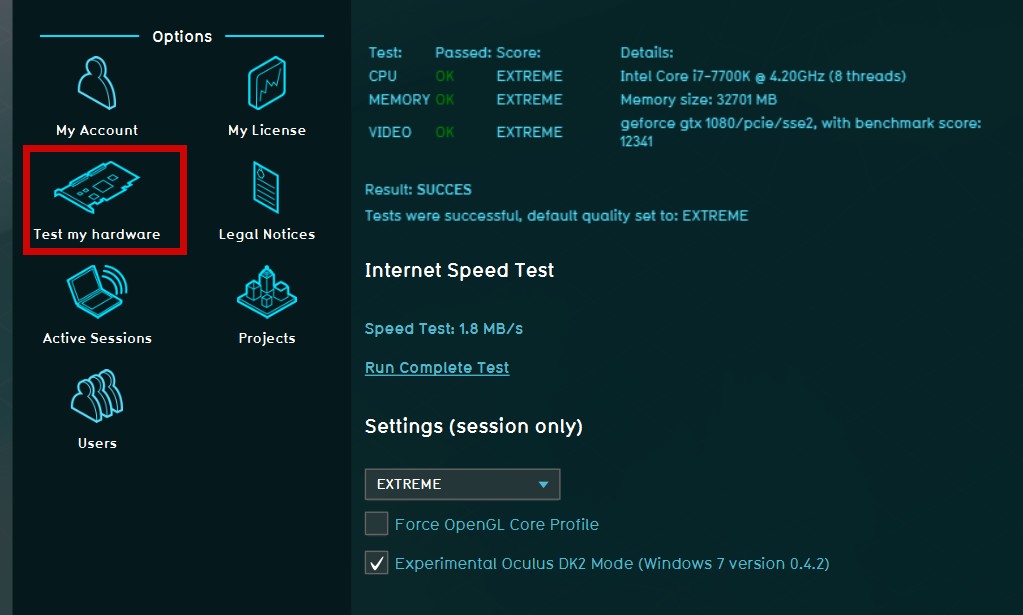This screenshot has width=1023, height=615.
Task: Enable the Force OpenGL Core Profile checkbox
Action: pyautogui.click(x=377, y=523)
